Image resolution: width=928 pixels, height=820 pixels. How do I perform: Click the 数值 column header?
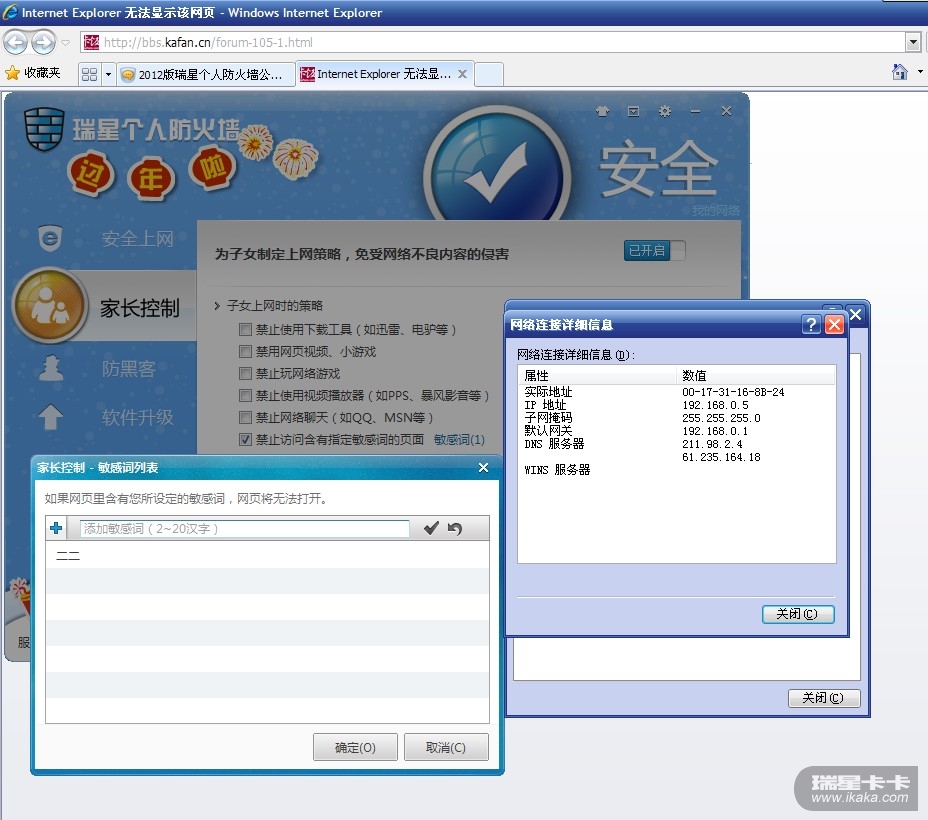pos(756,375)
